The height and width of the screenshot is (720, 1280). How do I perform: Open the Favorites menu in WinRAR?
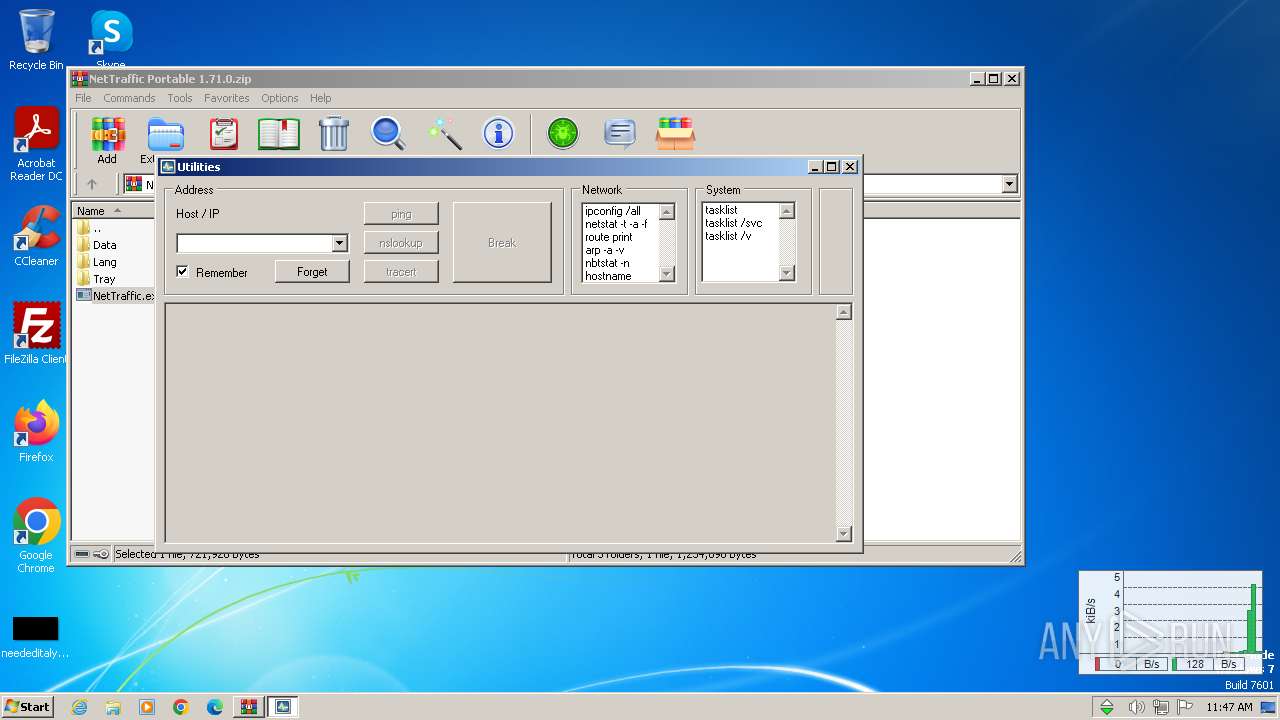(227, 98)
